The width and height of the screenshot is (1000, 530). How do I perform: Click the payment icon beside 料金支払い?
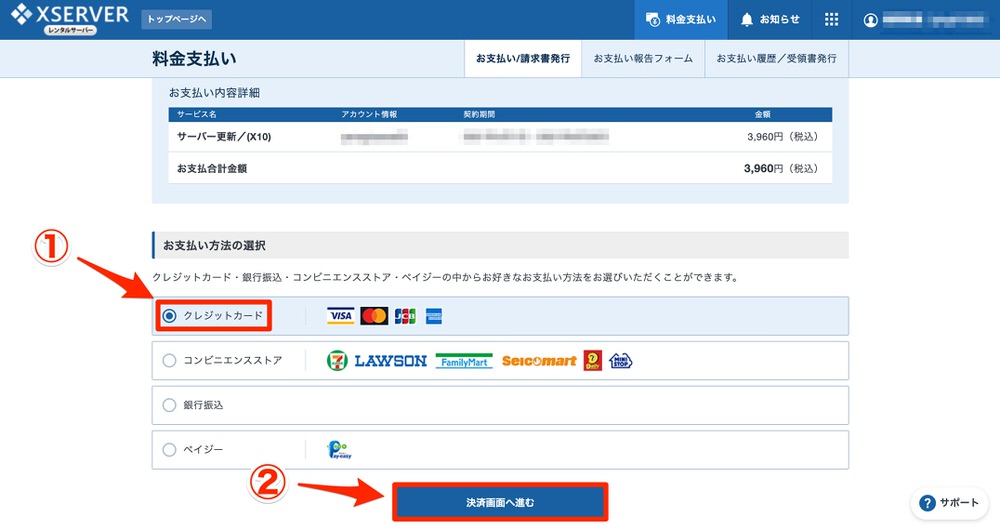pos(652,20)
